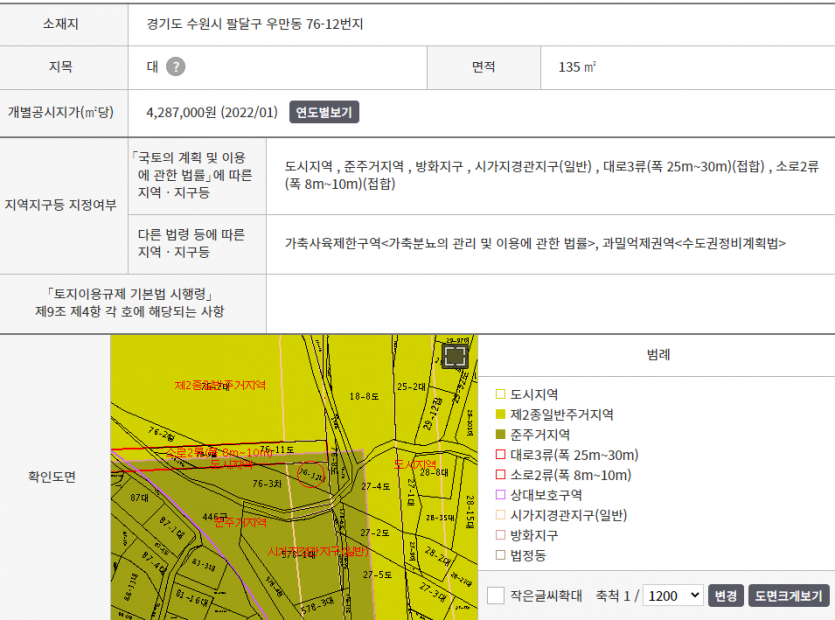The height and width of the screenshot is (620, 835).
Task: Click the 소로2류 legend box
Action: pyautogui.click(x=501, y=475)
